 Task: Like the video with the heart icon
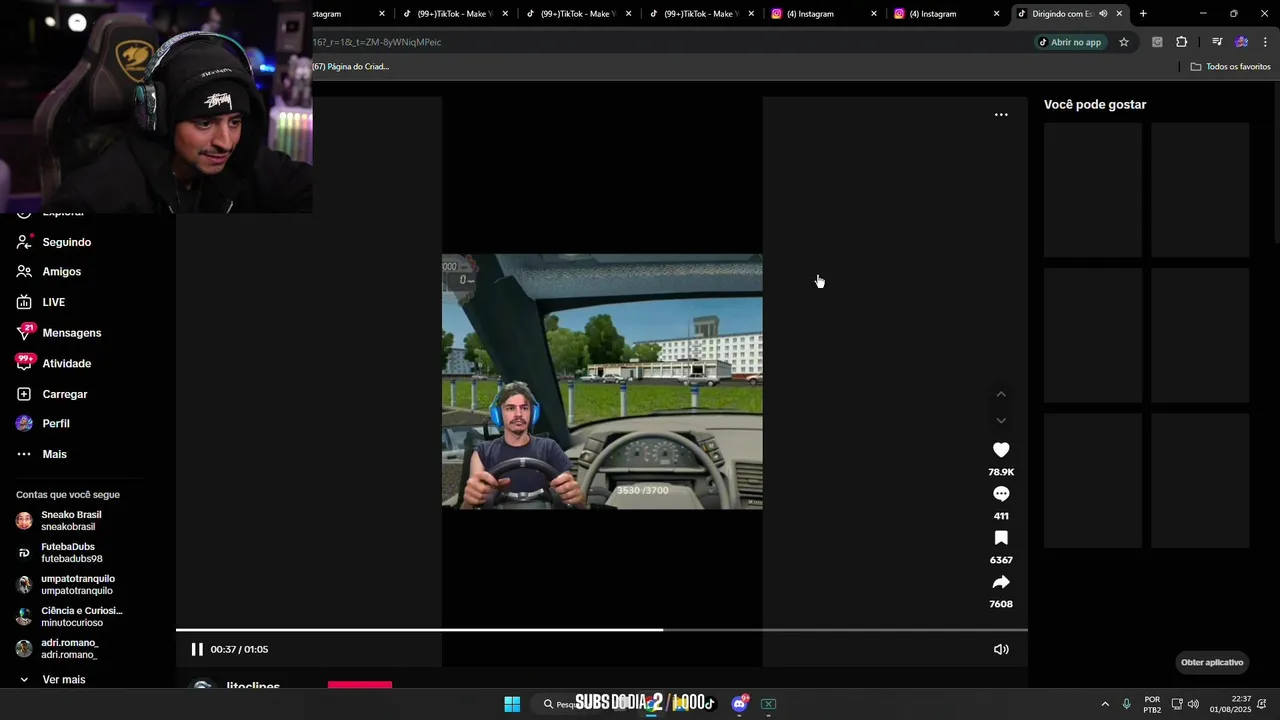1001,450
